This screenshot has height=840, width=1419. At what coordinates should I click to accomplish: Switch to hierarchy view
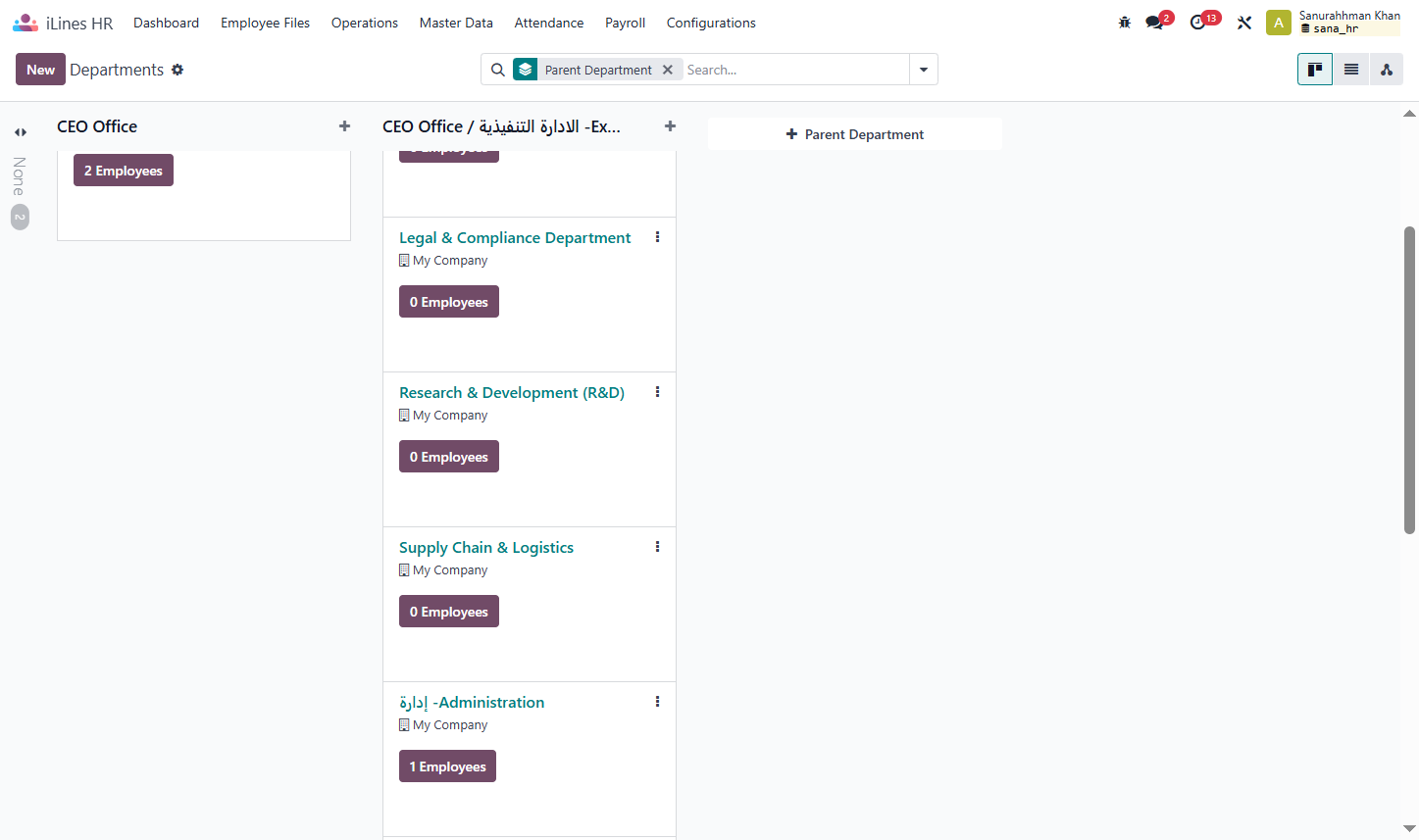tap(1387, 70)
